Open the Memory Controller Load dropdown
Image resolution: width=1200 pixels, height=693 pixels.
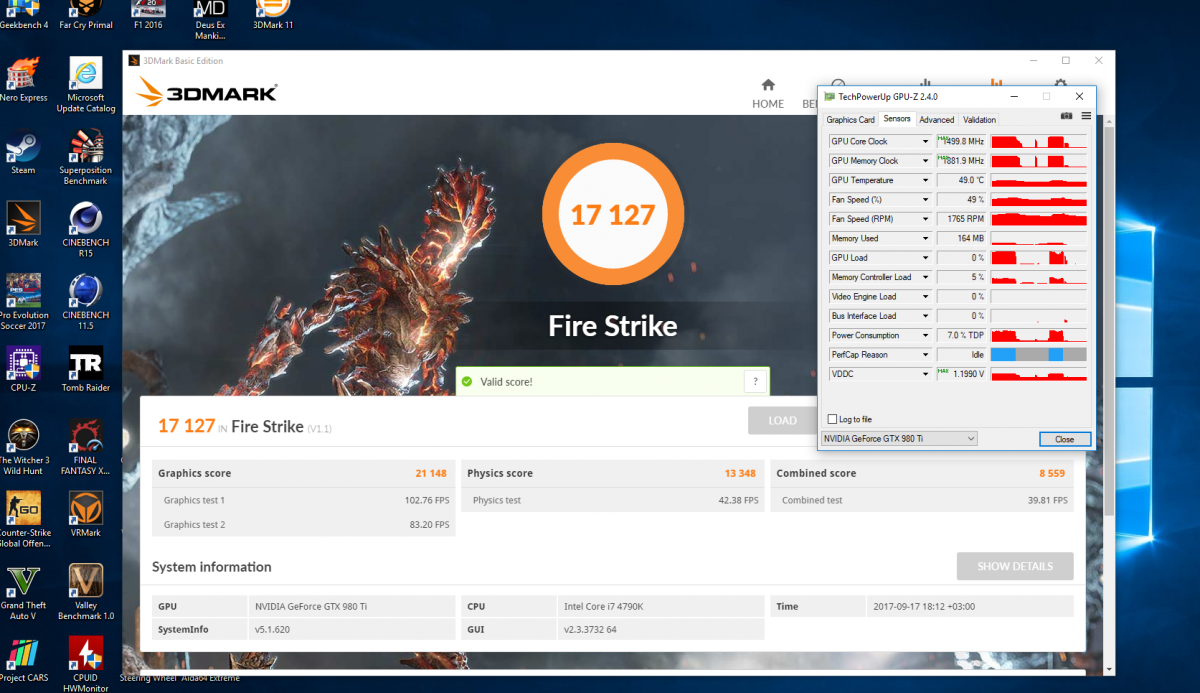pos(926,277)
